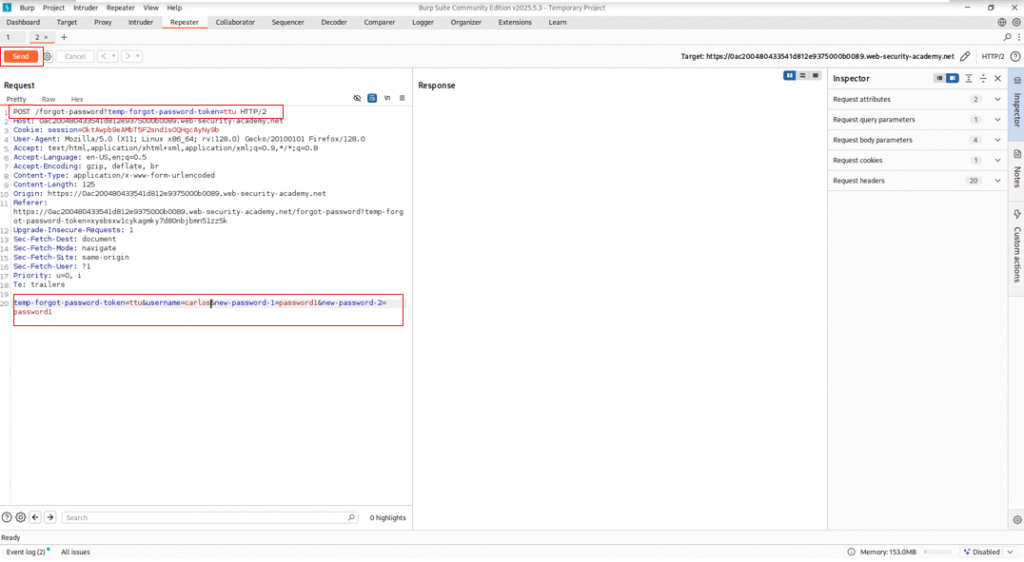
Task: Go to next request in history
Action: [127, 56]
